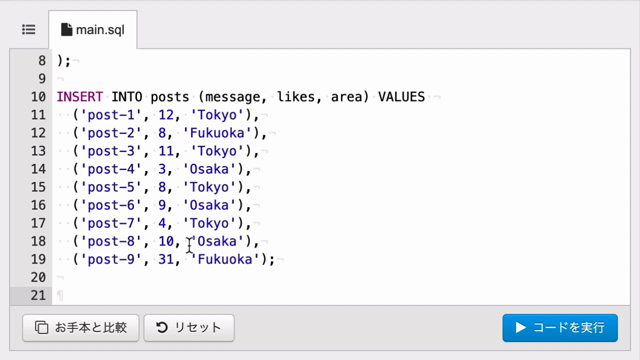Click the document icon on main.sql tab
Screen dimensions: 640x360
point(67,29)
